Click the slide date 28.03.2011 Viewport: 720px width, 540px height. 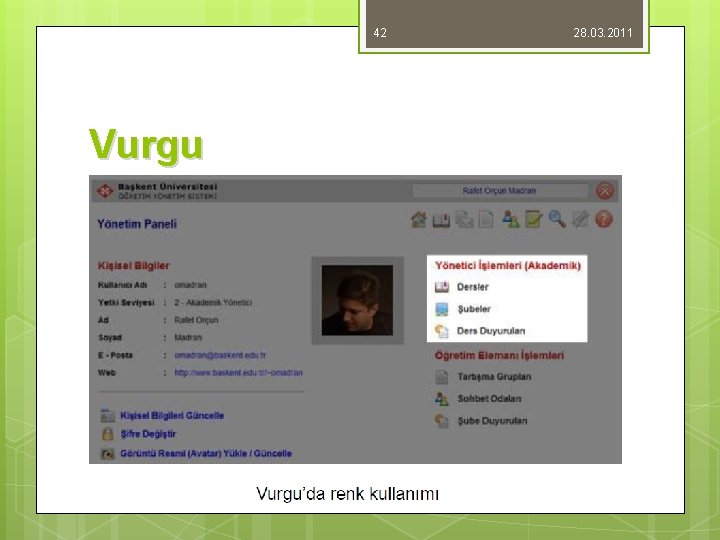pyautogui.click(x=603, y=33)
